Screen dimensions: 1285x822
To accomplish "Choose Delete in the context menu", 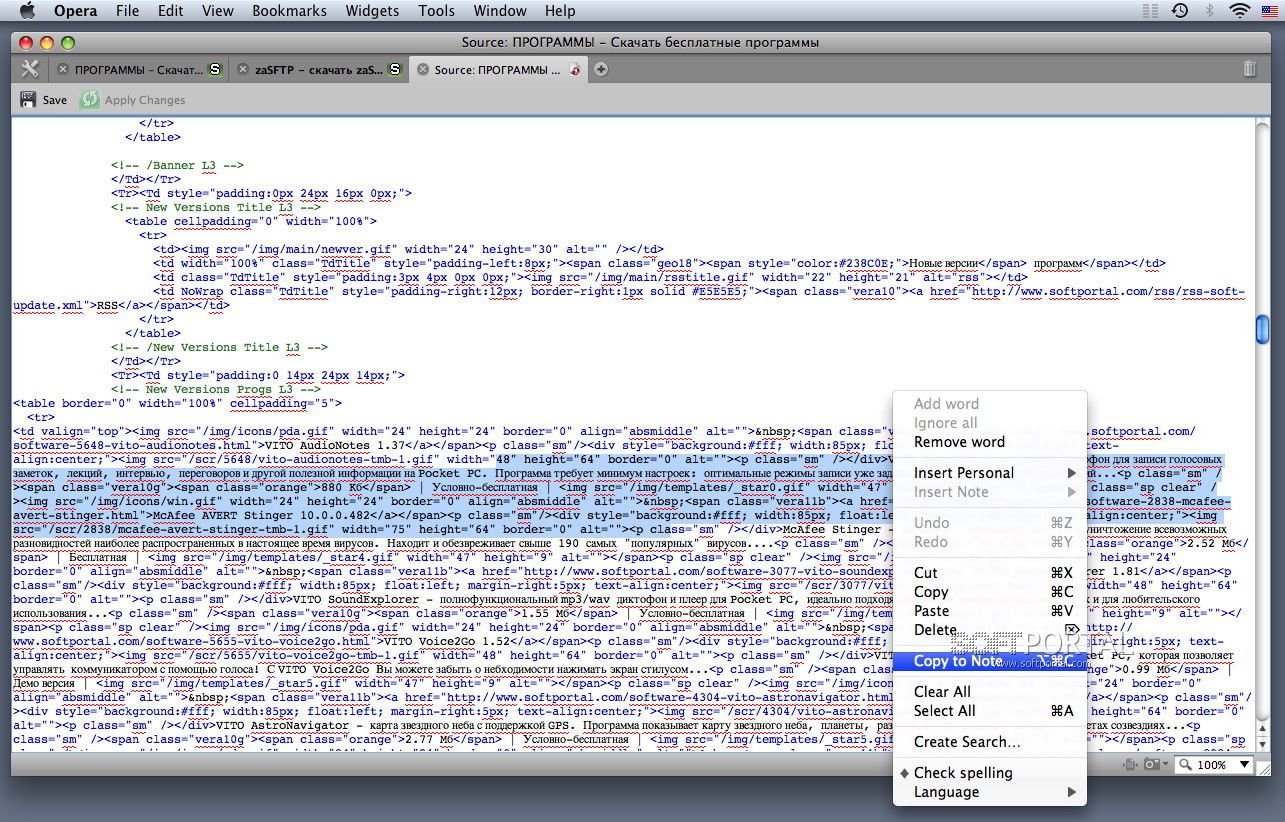I will point(989,630).
